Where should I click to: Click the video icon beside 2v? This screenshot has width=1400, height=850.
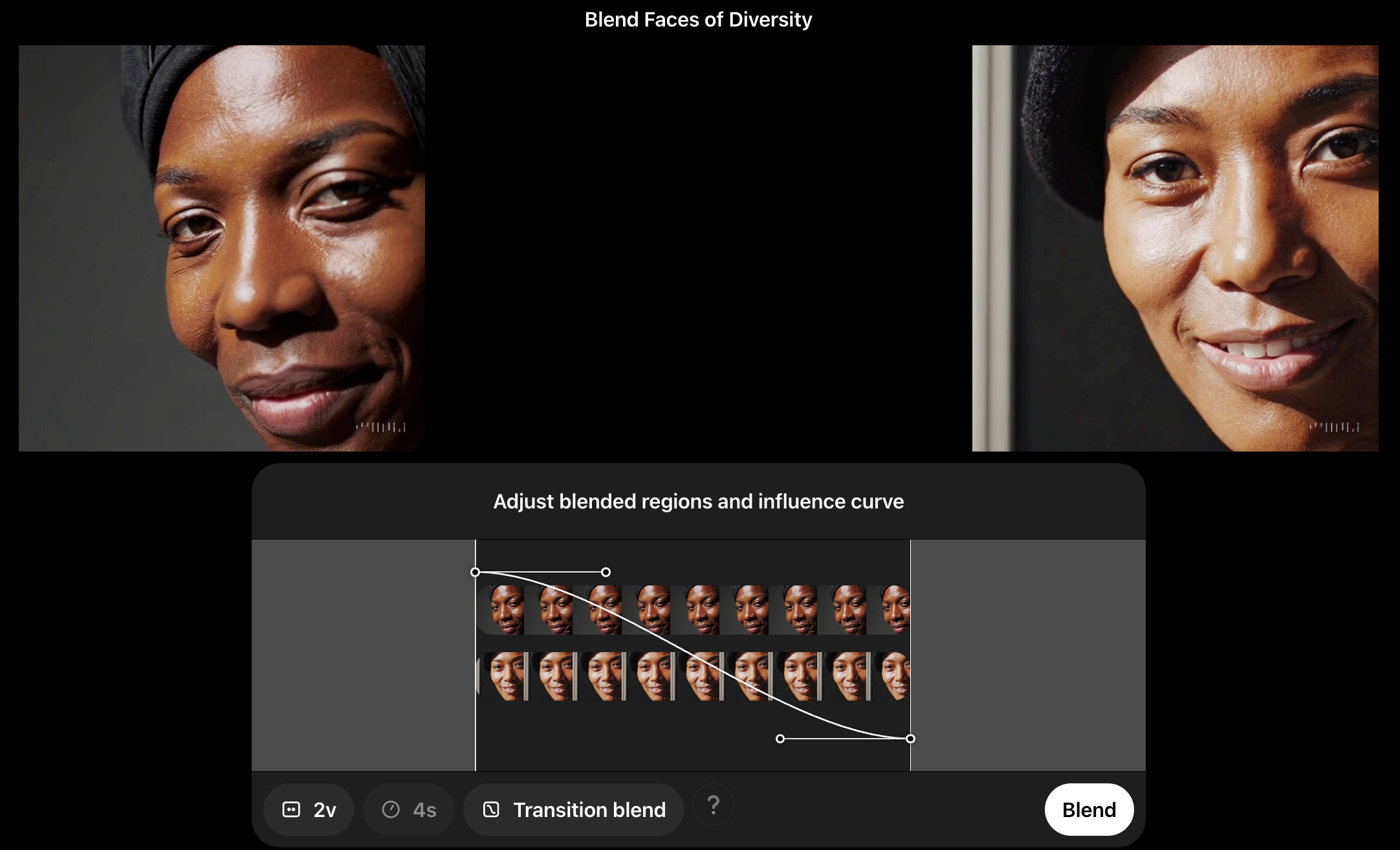click(291, 809)
